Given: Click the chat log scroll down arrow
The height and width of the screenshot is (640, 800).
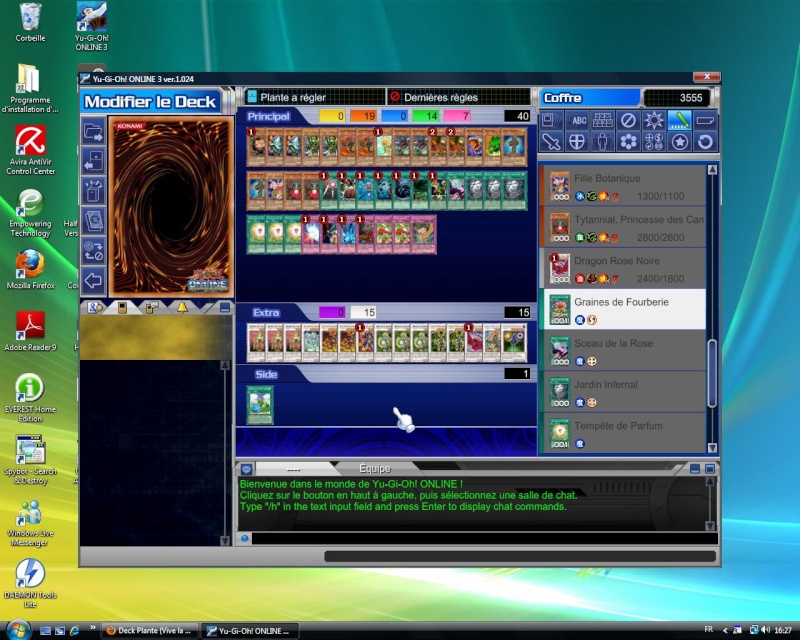Looking at the screenshot, I should click(x=710, y=526).
